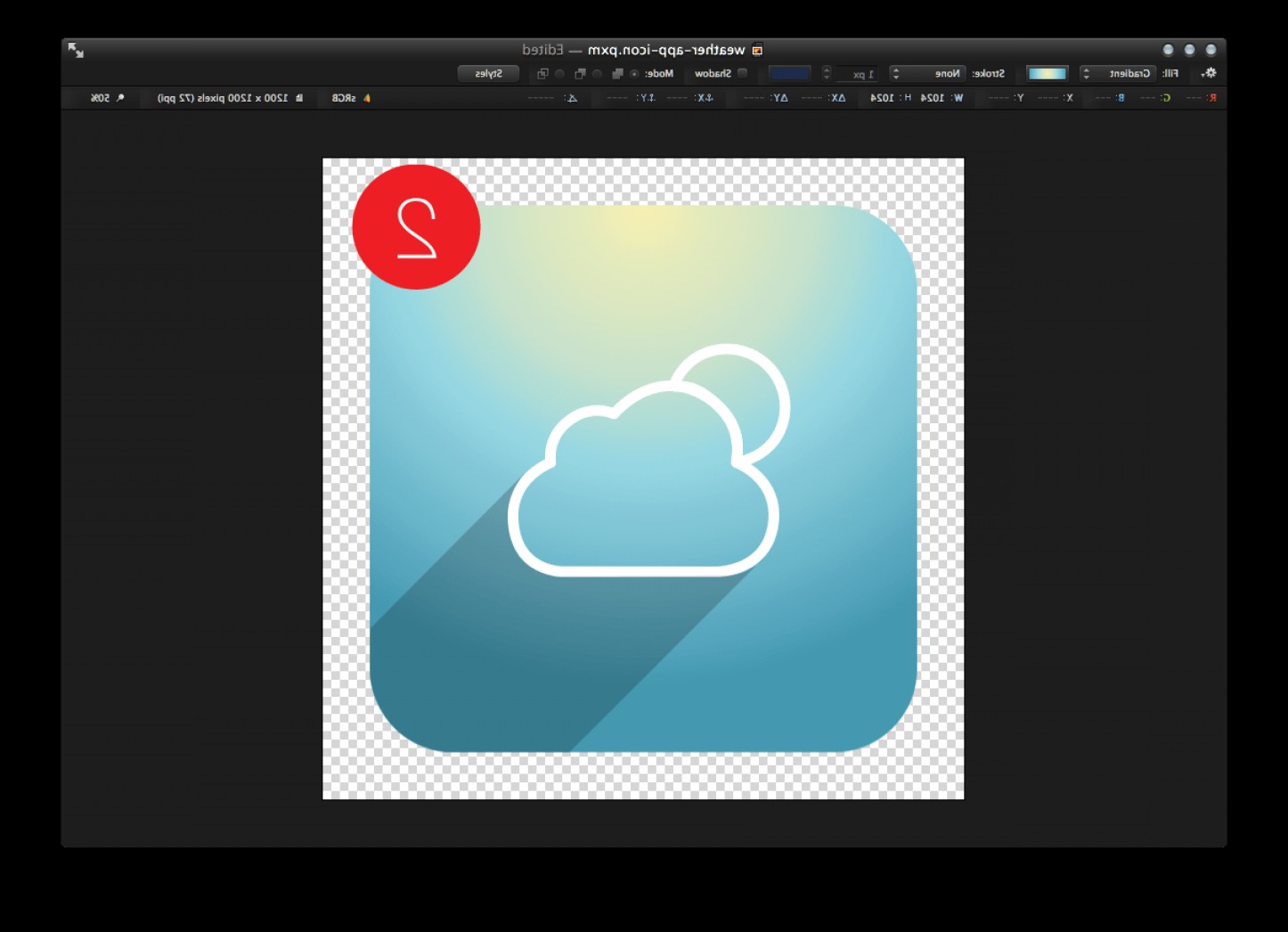Click the stepper arrows beside the stroke width field
1288x932 pixels.
pos(826,74)
